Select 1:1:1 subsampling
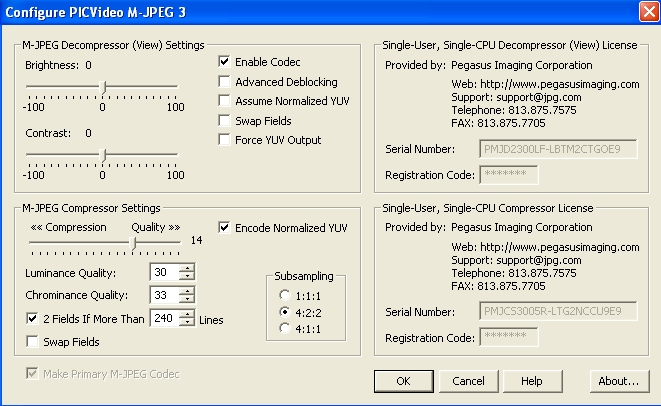The image size is (661, 406). pos(285,295)
